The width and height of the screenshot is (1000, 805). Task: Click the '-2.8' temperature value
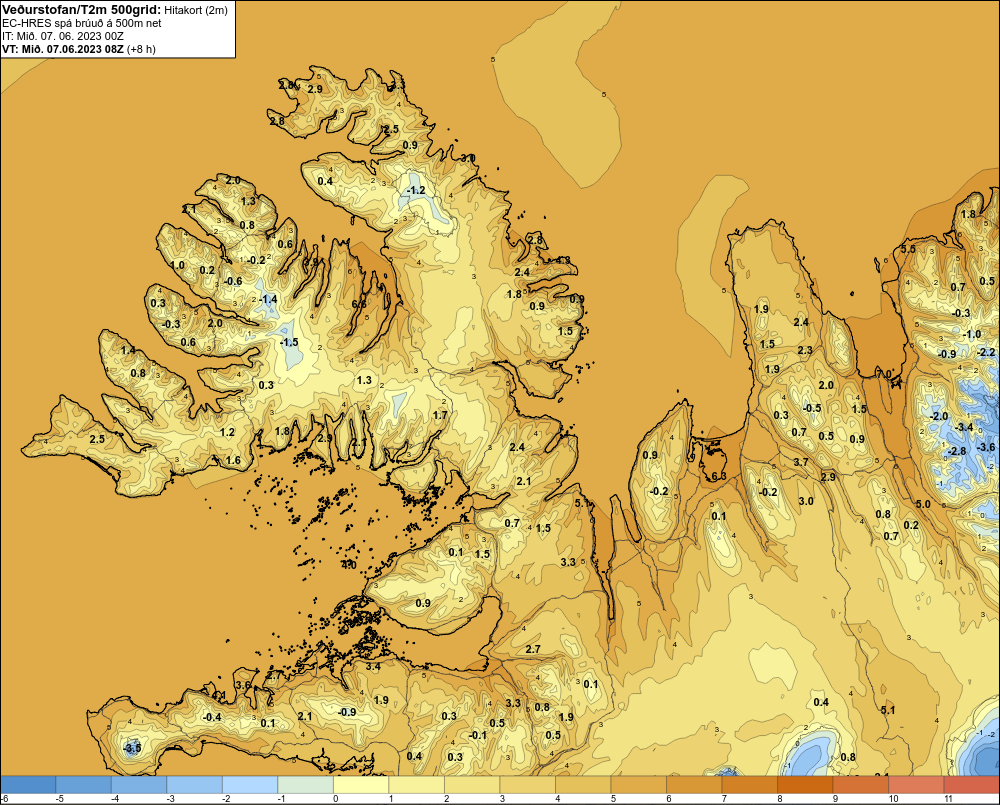tap(957, 451)
